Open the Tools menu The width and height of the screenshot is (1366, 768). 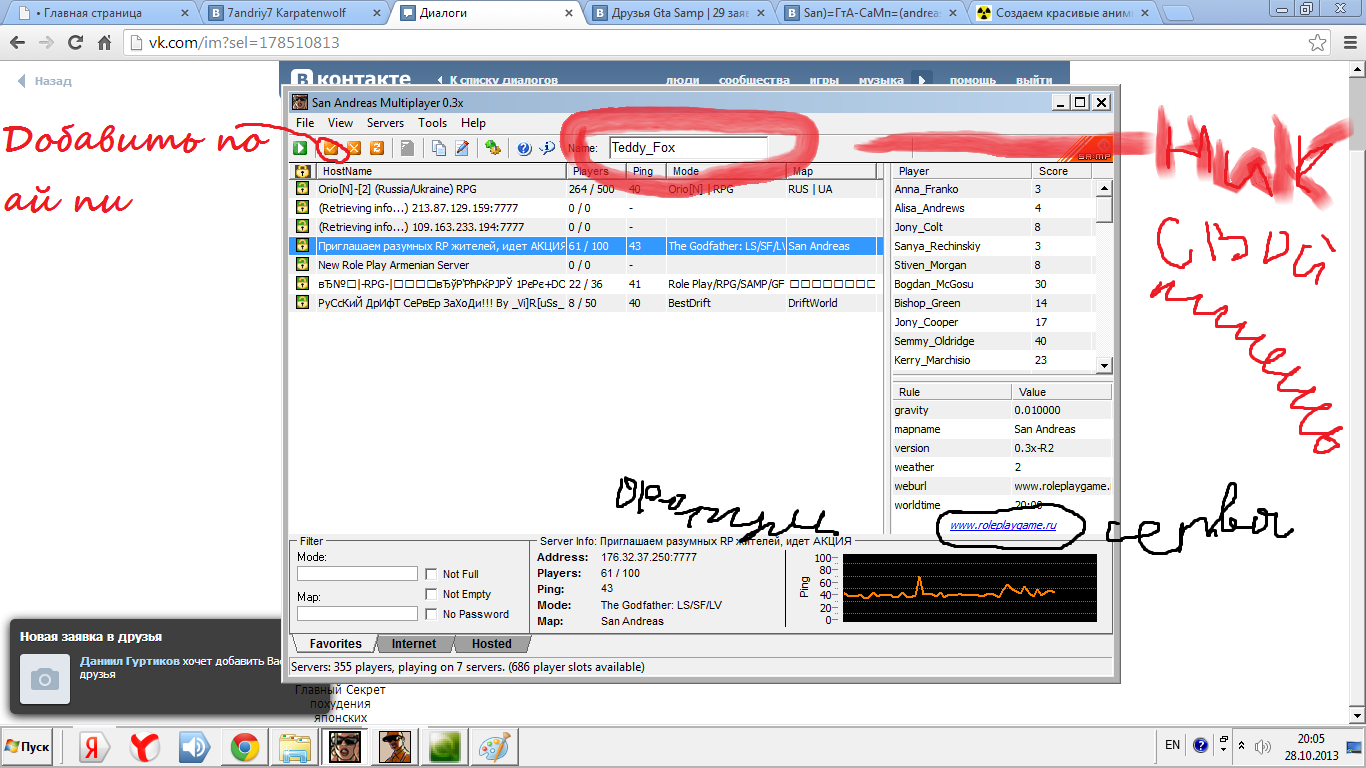click(432, 123)
